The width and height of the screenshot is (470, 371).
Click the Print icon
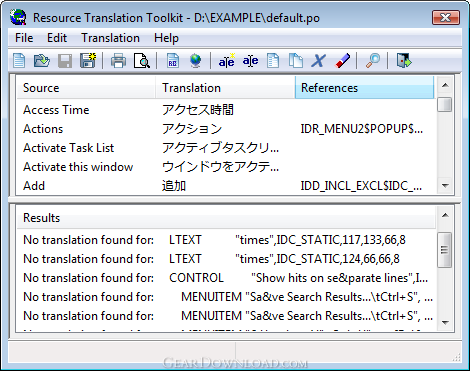click(x=118, y=61)
